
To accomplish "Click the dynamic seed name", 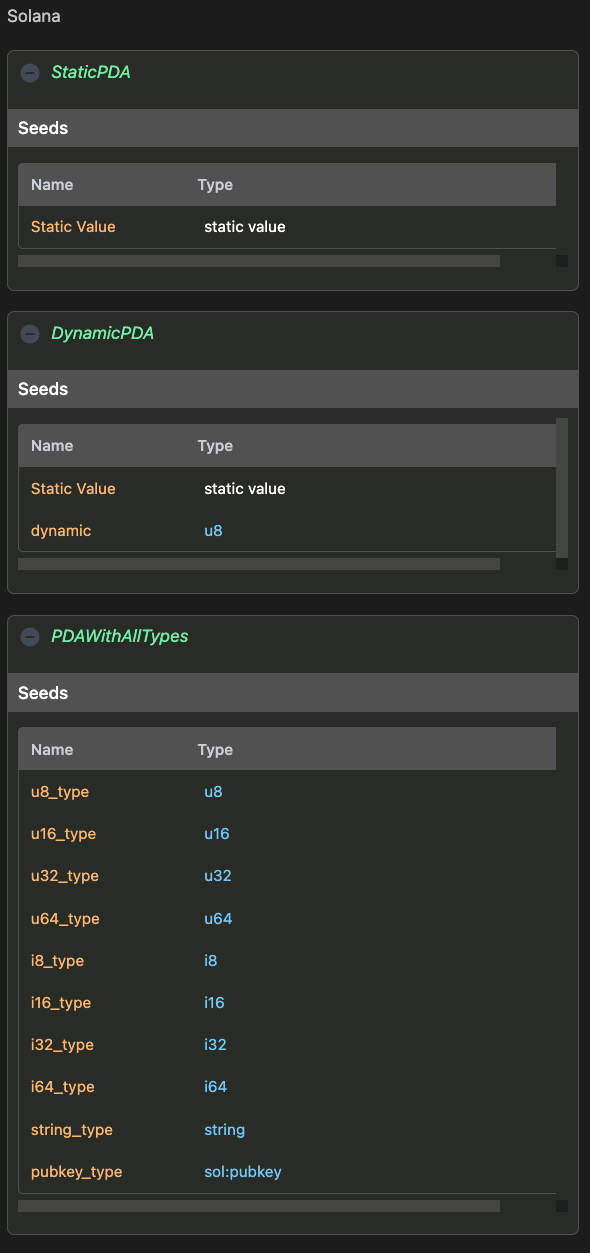I will click(x=60, y=531).
